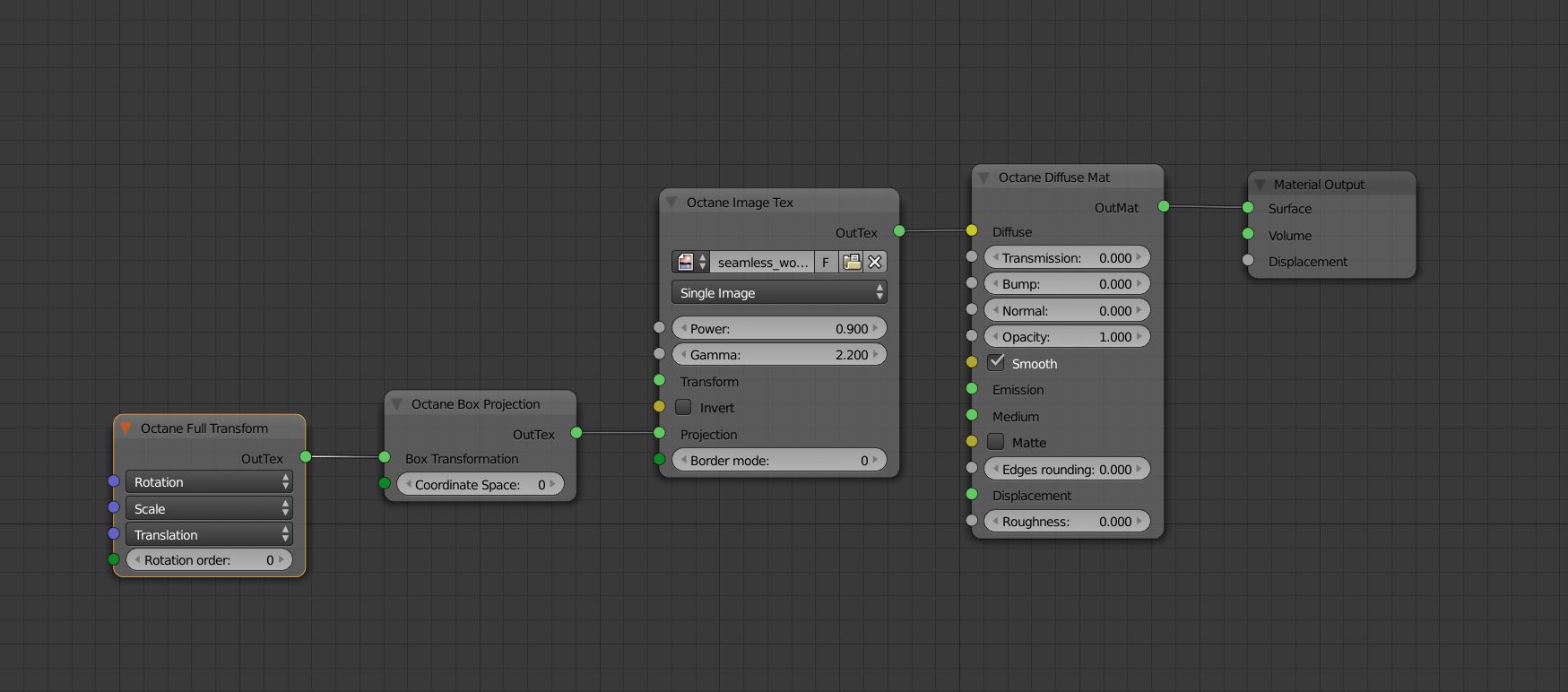Click the Normal value field
Viewport: 1568px width, 692px height.
pos(1067,310)
